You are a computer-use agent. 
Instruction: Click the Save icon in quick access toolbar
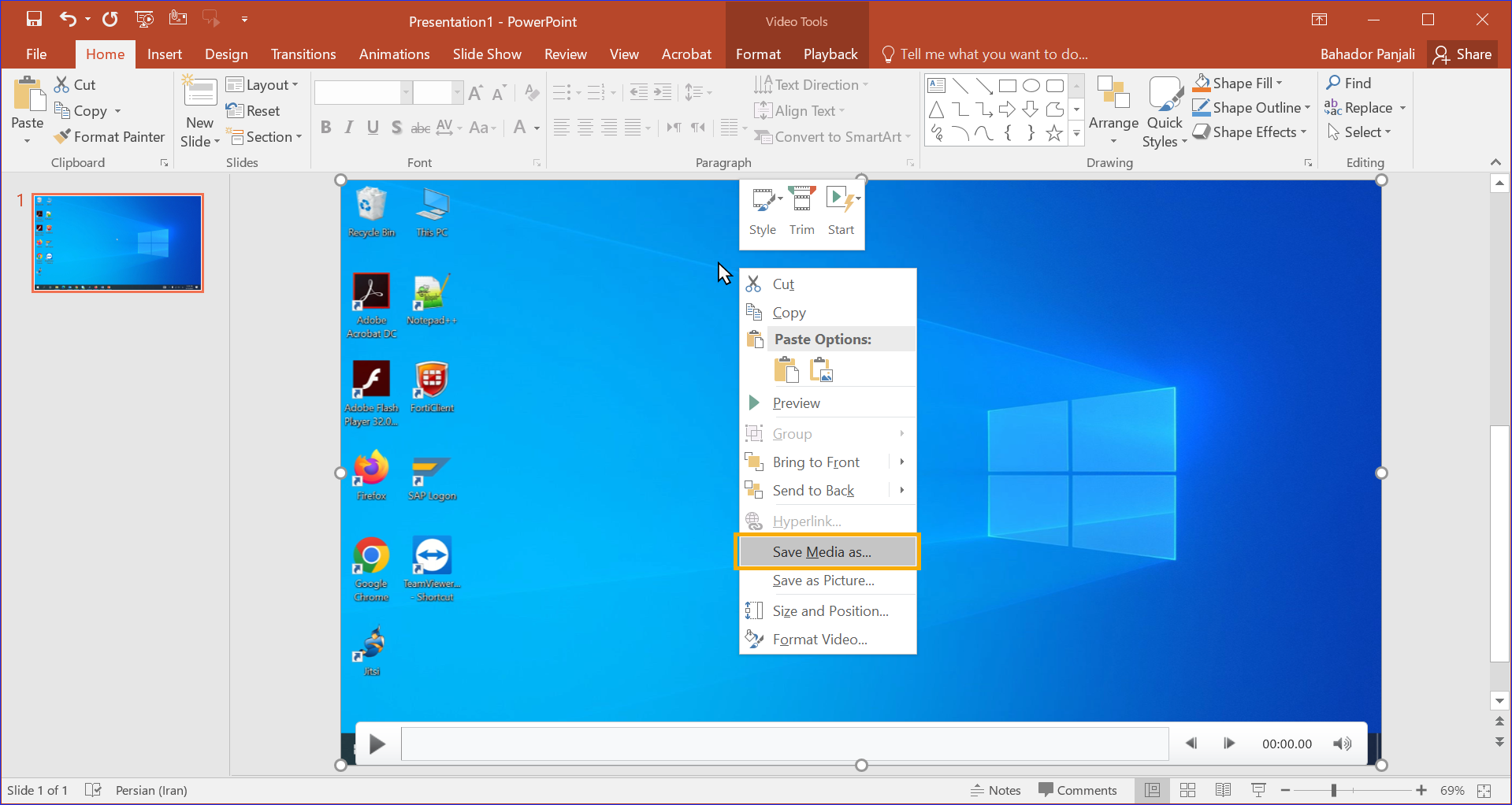click(33, 19)
